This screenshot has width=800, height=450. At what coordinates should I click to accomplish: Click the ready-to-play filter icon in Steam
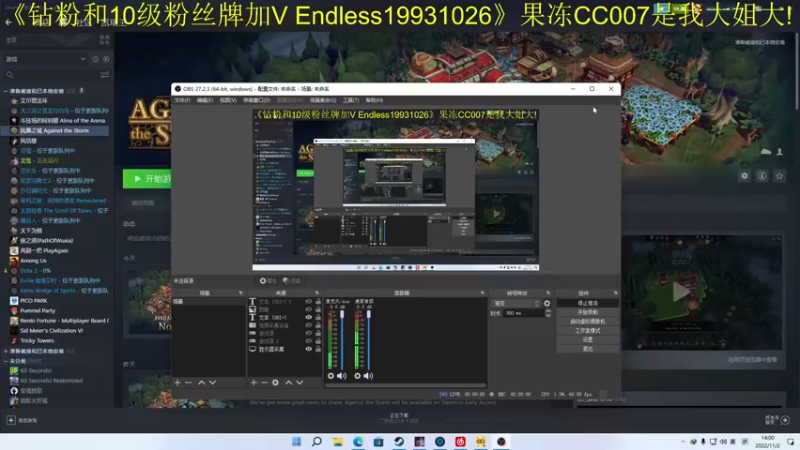[x=106, y=59]
